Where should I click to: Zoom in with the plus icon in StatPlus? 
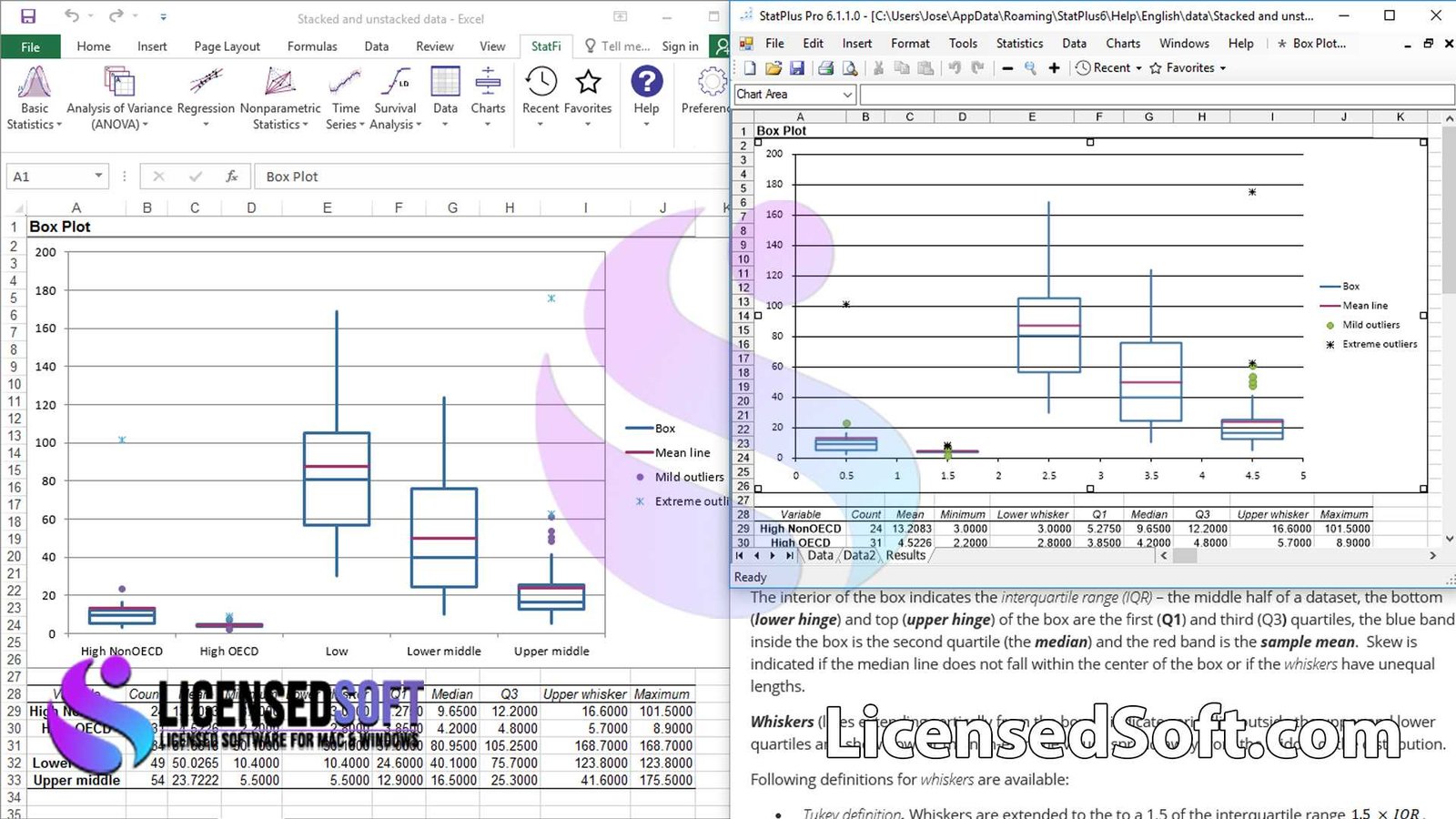pos(1053,67)
